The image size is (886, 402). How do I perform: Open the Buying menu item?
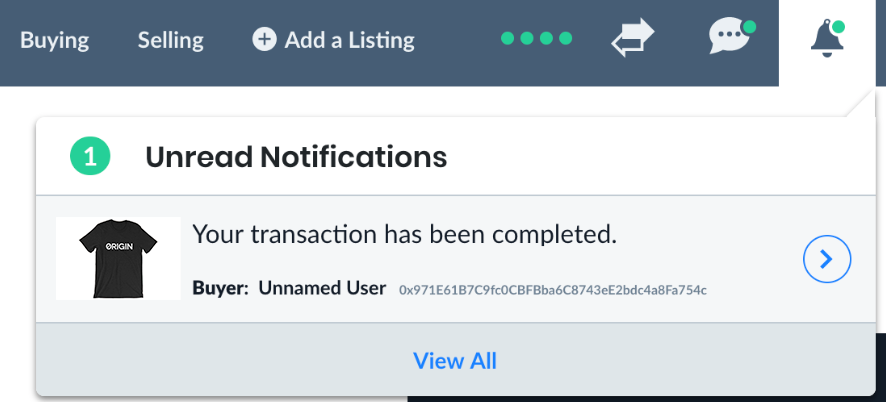[54, 40]
